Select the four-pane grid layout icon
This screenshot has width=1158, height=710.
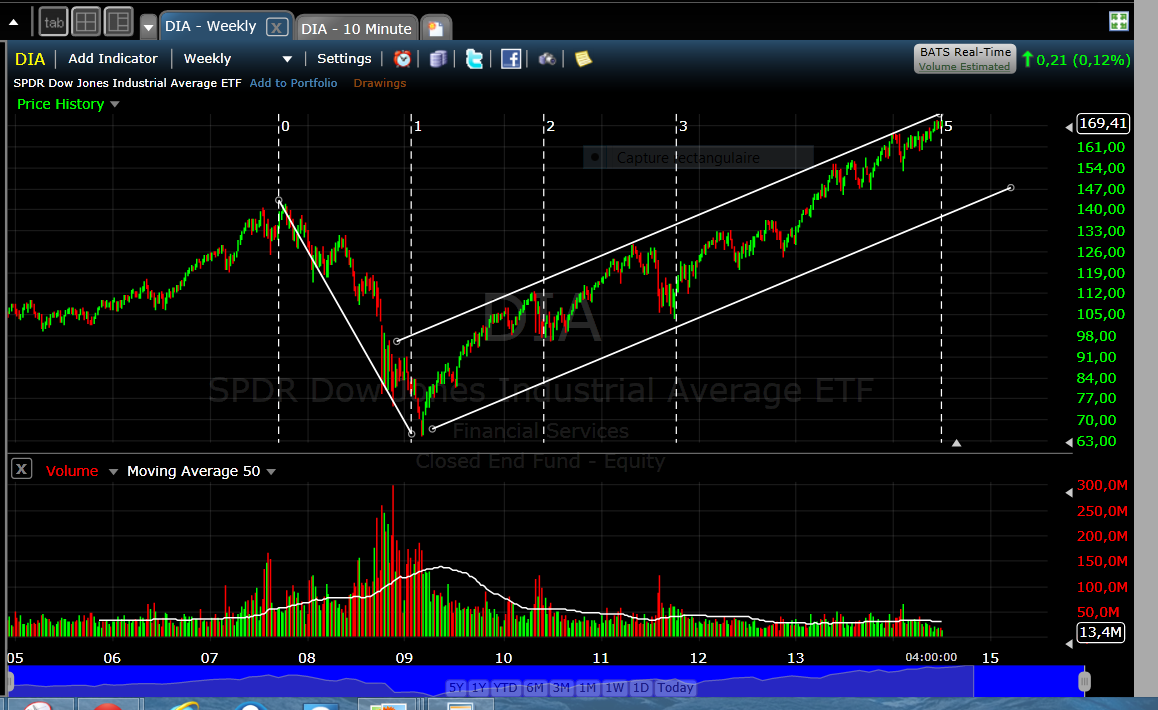click(x=86, y=22)
